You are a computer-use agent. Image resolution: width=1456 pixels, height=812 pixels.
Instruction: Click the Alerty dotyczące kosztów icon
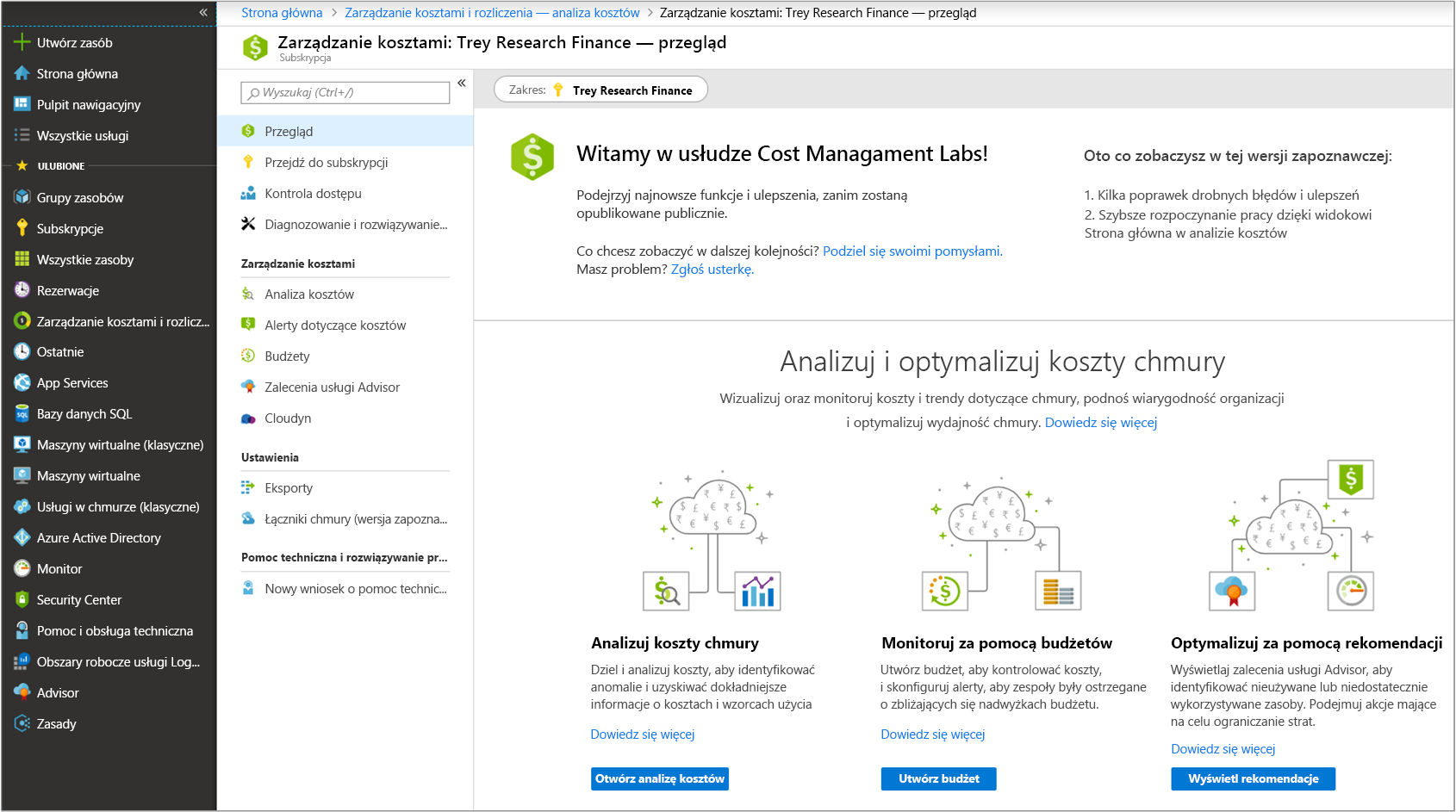point(248,325)
